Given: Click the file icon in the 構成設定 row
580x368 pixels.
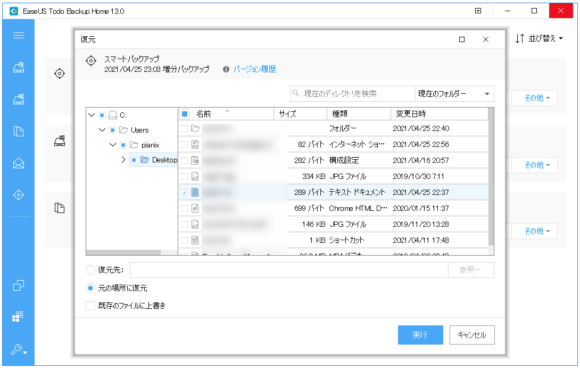Looking at the screenshot, I should (195, 161).
